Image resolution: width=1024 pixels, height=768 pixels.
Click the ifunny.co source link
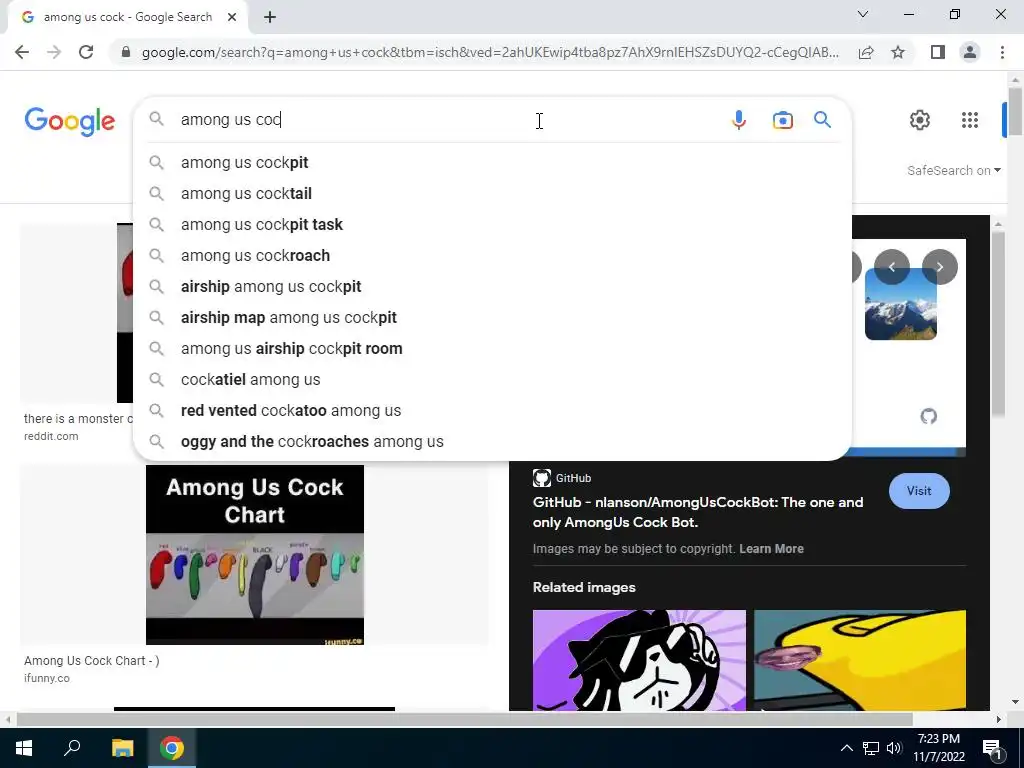click(x=47, y=678)
